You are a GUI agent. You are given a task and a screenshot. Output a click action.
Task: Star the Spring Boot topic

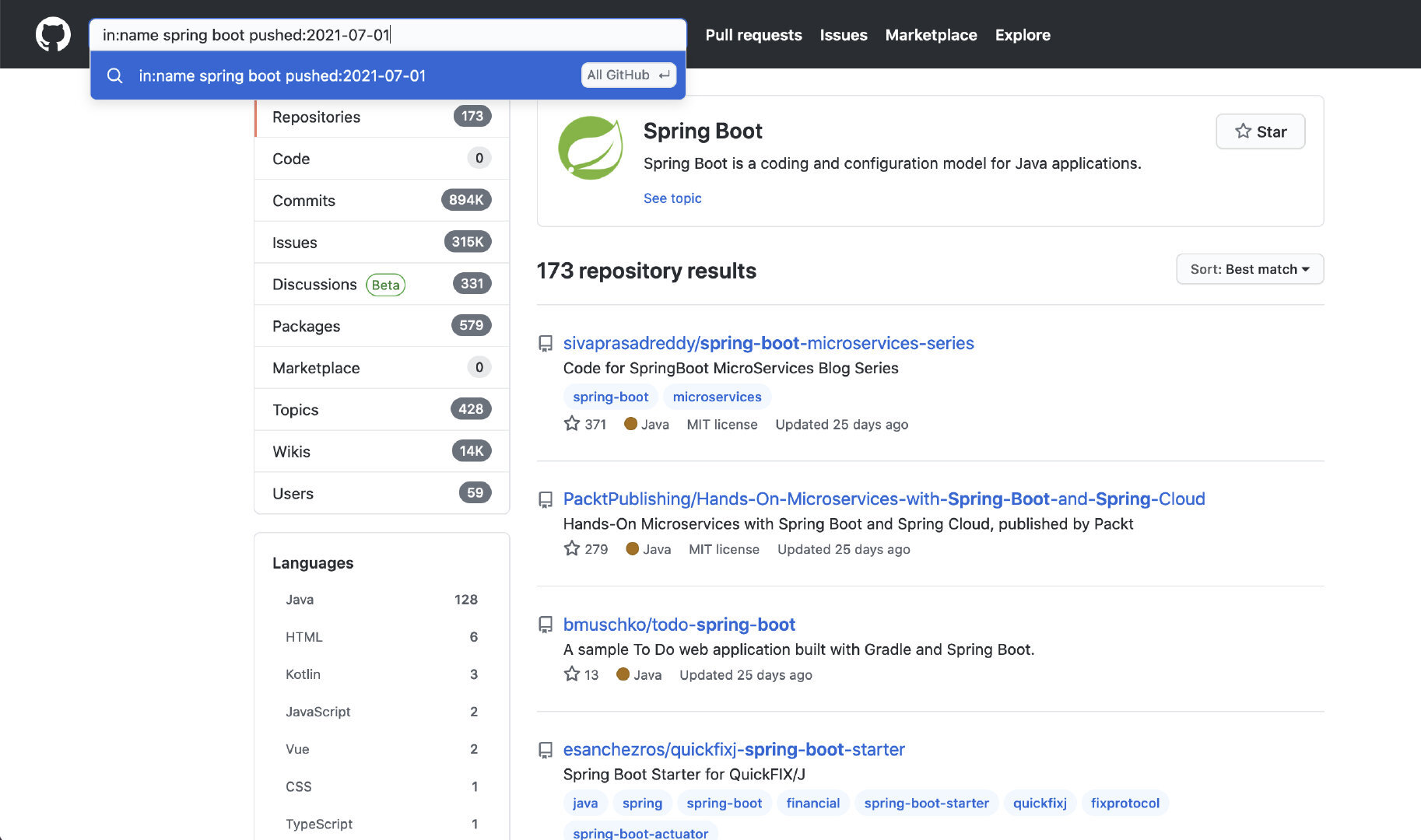[x=1260, y=131]
